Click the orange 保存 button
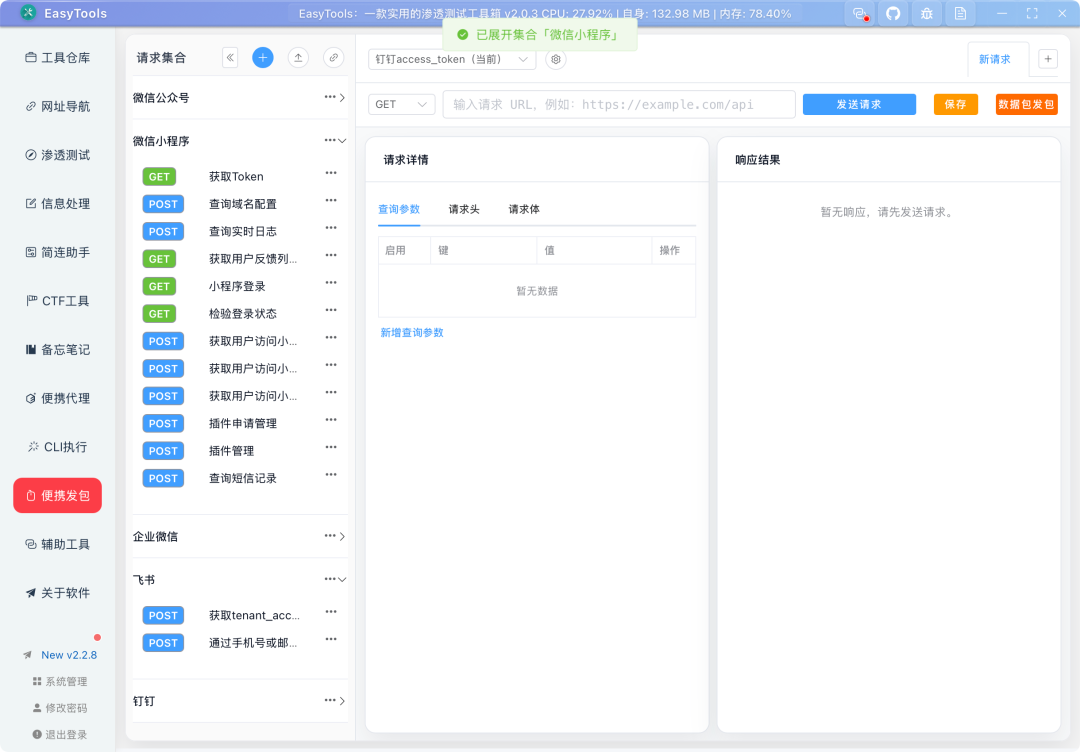This screenshot has width=1080, height=752. tap(955, 105)
